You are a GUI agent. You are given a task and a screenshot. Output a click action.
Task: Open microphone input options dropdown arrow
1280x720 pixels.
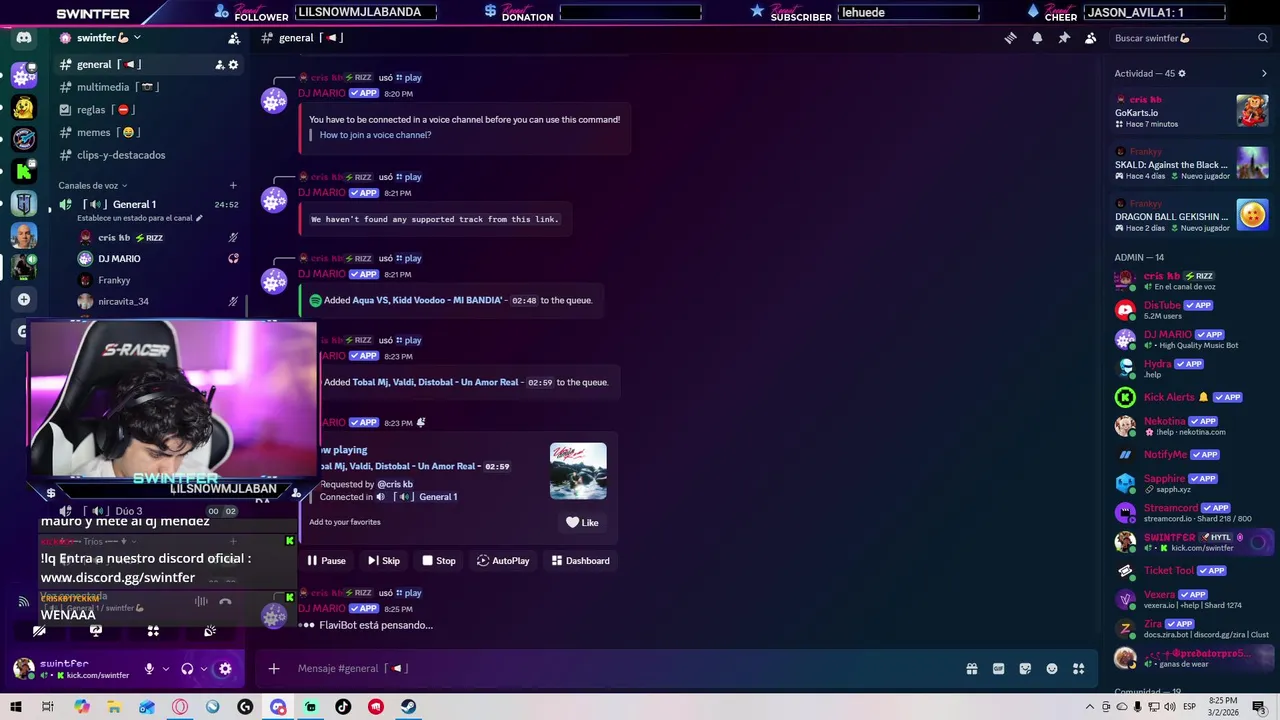(166, 669)
